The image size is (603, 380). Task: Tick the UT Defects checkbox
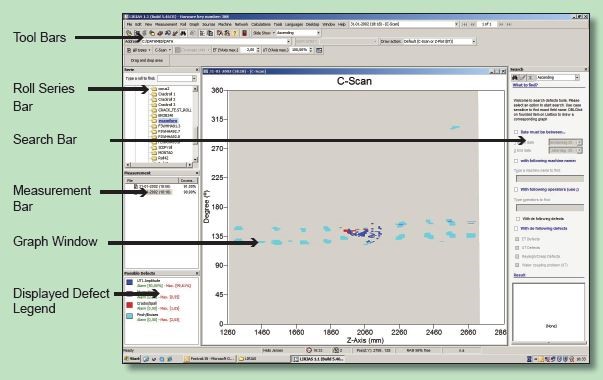click(x=517, y=248)
